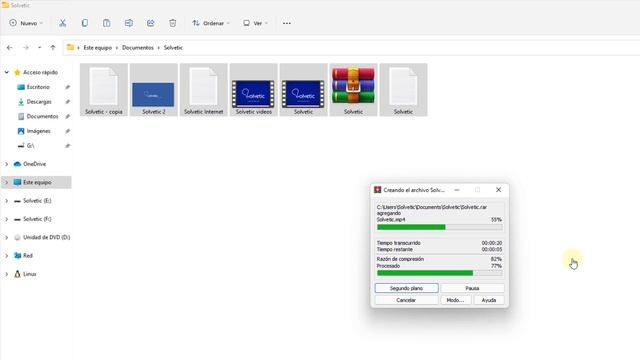
Task: Click the Modo... button
Action: (x=456, y=300)
